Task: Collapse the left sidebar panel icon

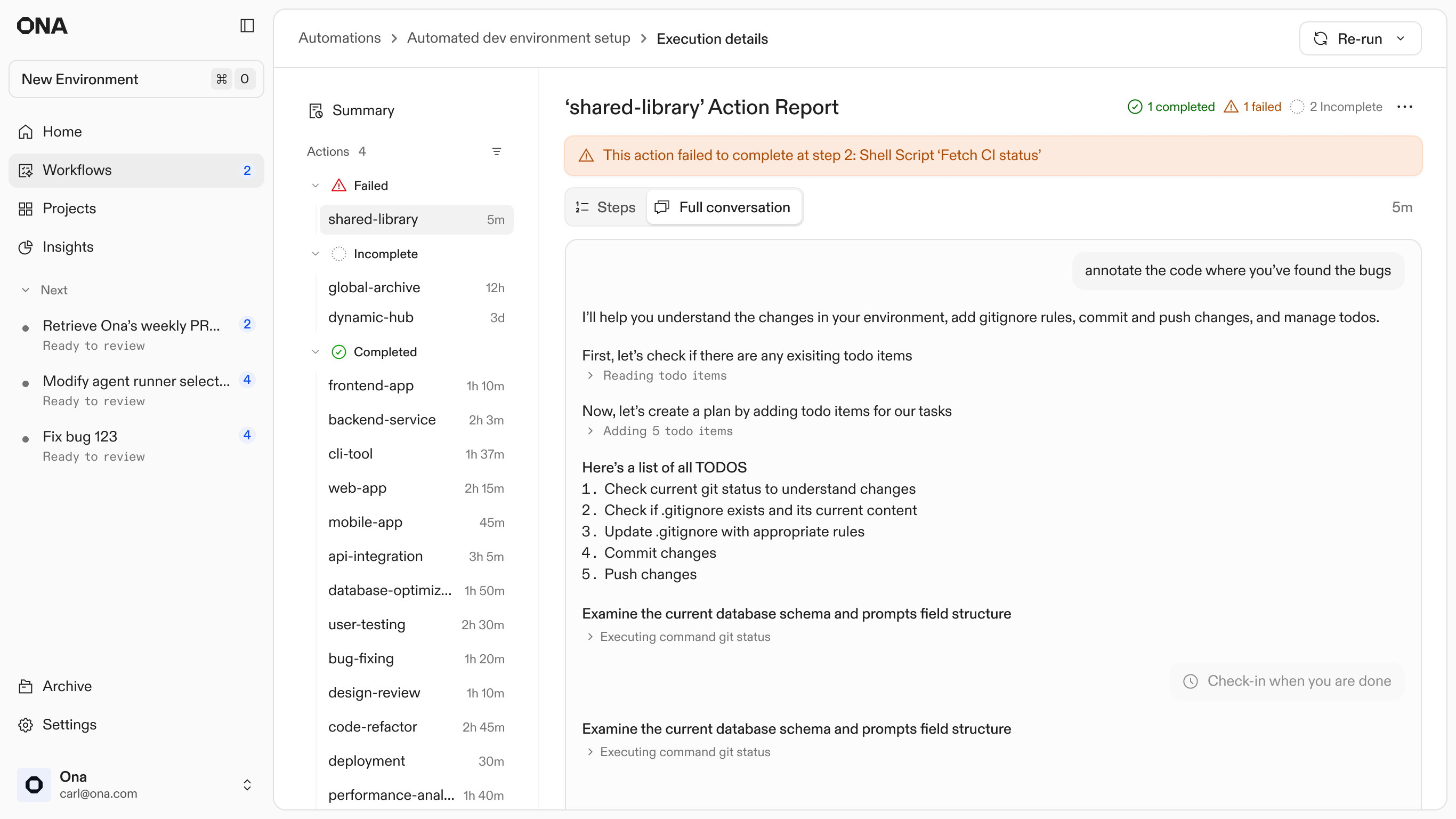Action: pyautogui.click(x=247, y=26)
